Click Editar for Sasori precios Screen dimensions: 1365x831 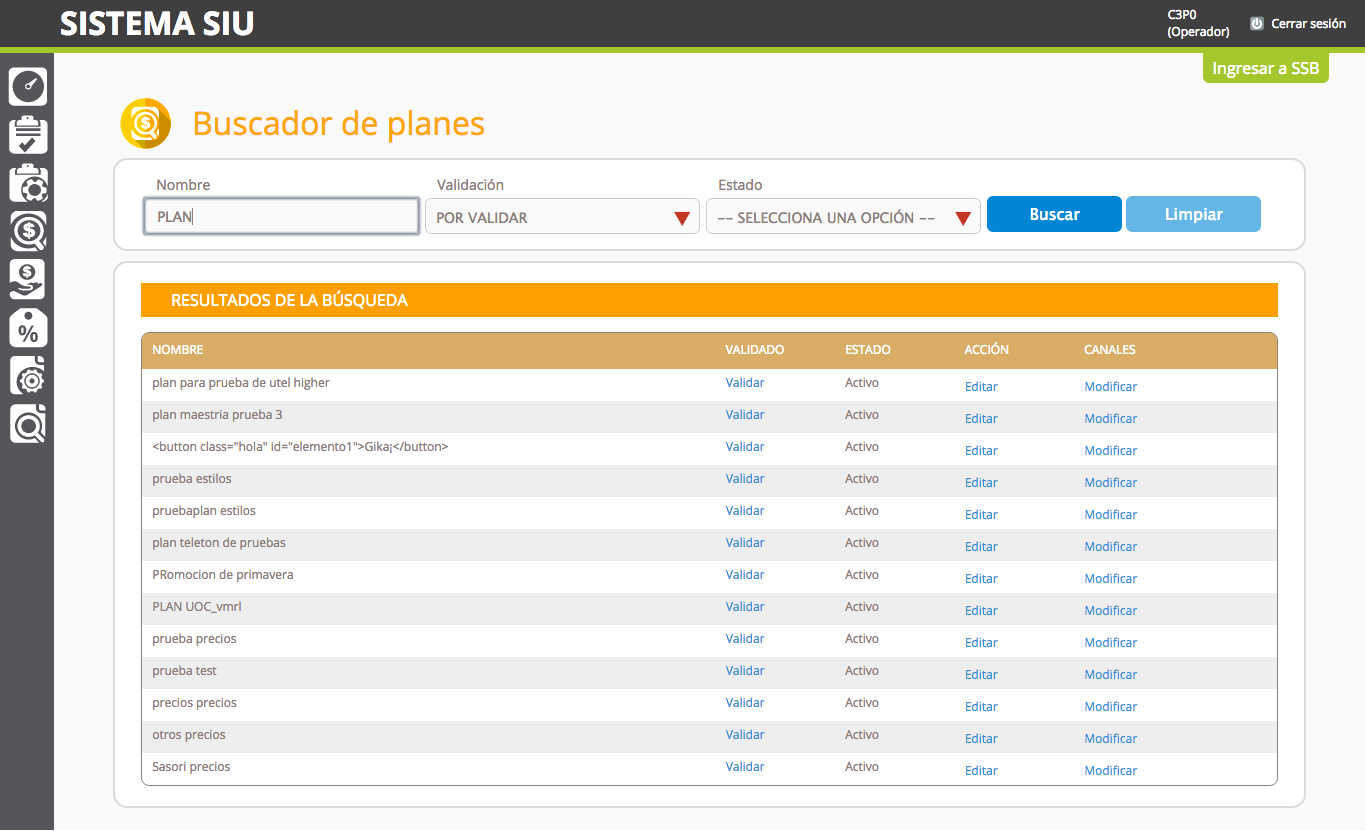click(981, 771)
